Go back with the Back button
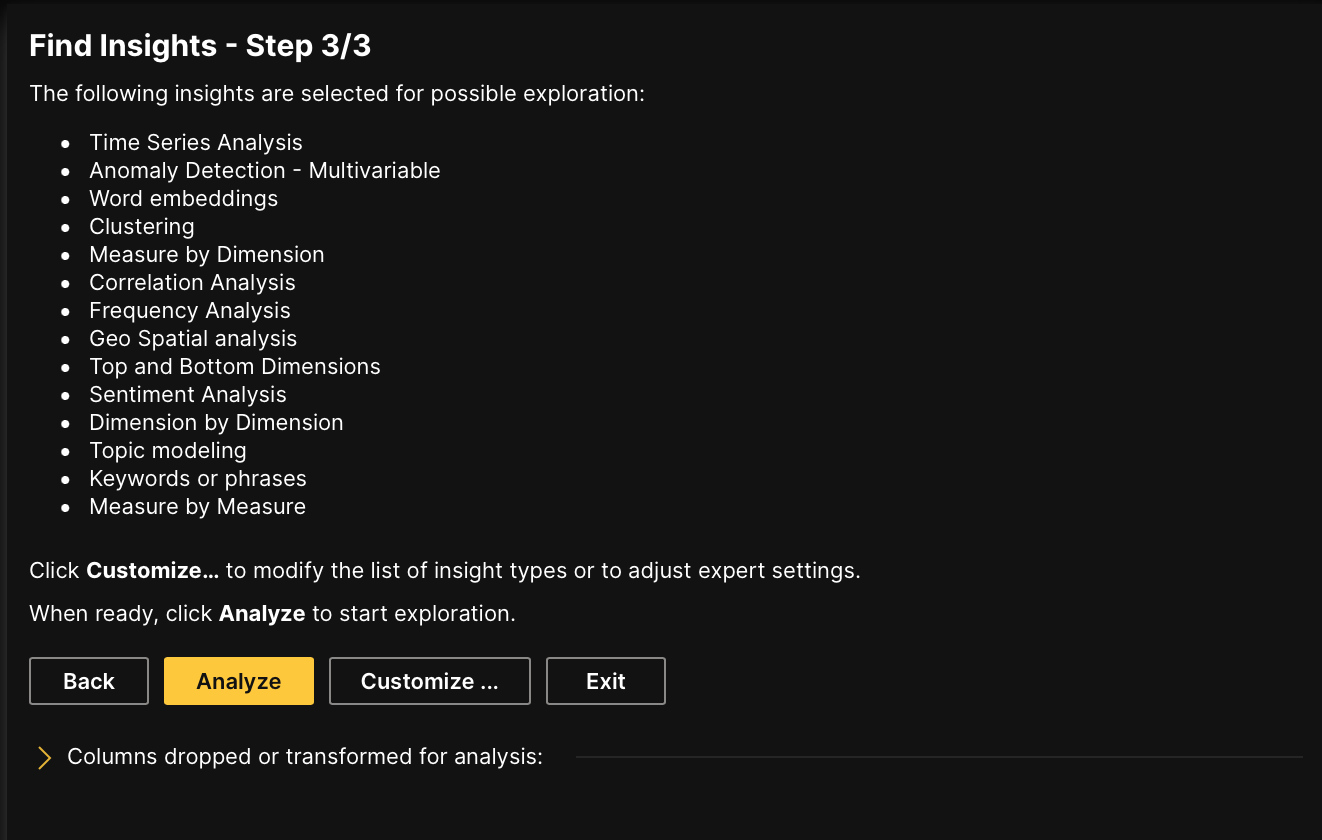1322x840 pixels. pyautogui.click(x=89, y=681)
